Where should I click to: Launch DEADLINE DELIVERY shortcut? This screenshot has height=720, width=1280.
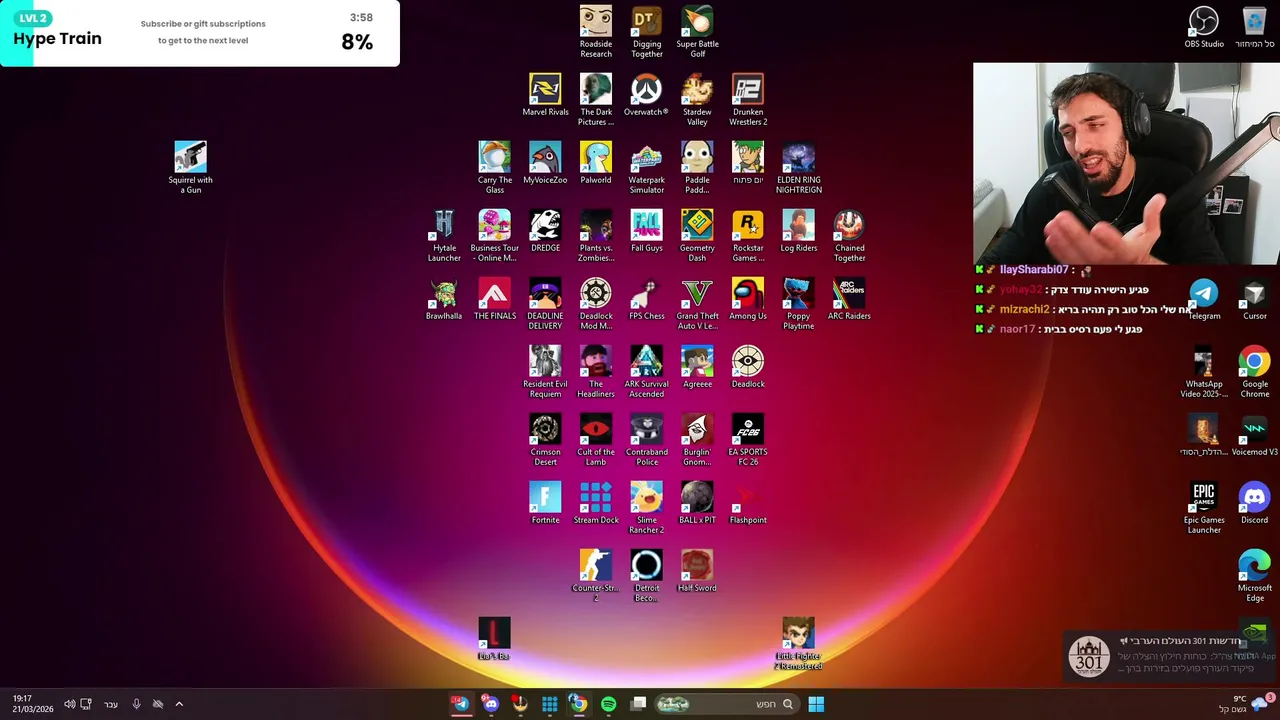(x=545, y=303)
